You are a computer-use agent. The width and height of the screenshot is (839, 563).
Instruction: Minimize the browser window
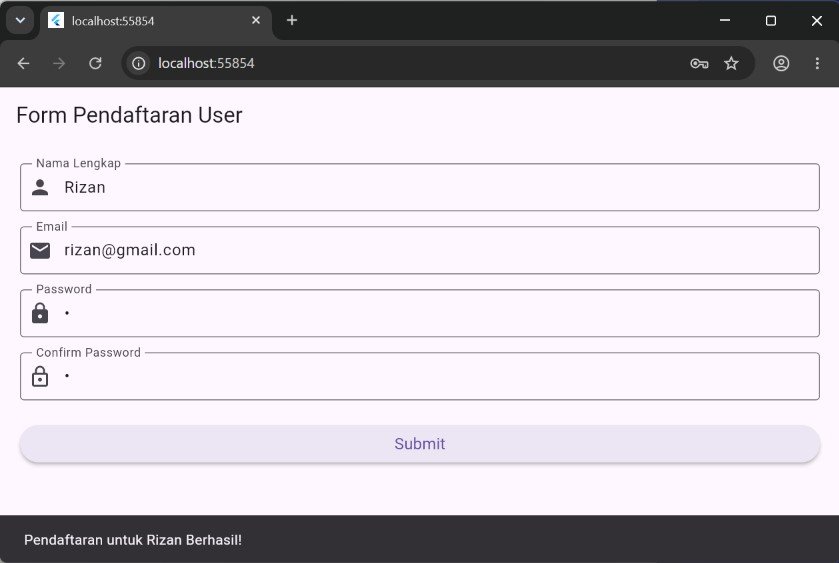click(x=725, y=20)
